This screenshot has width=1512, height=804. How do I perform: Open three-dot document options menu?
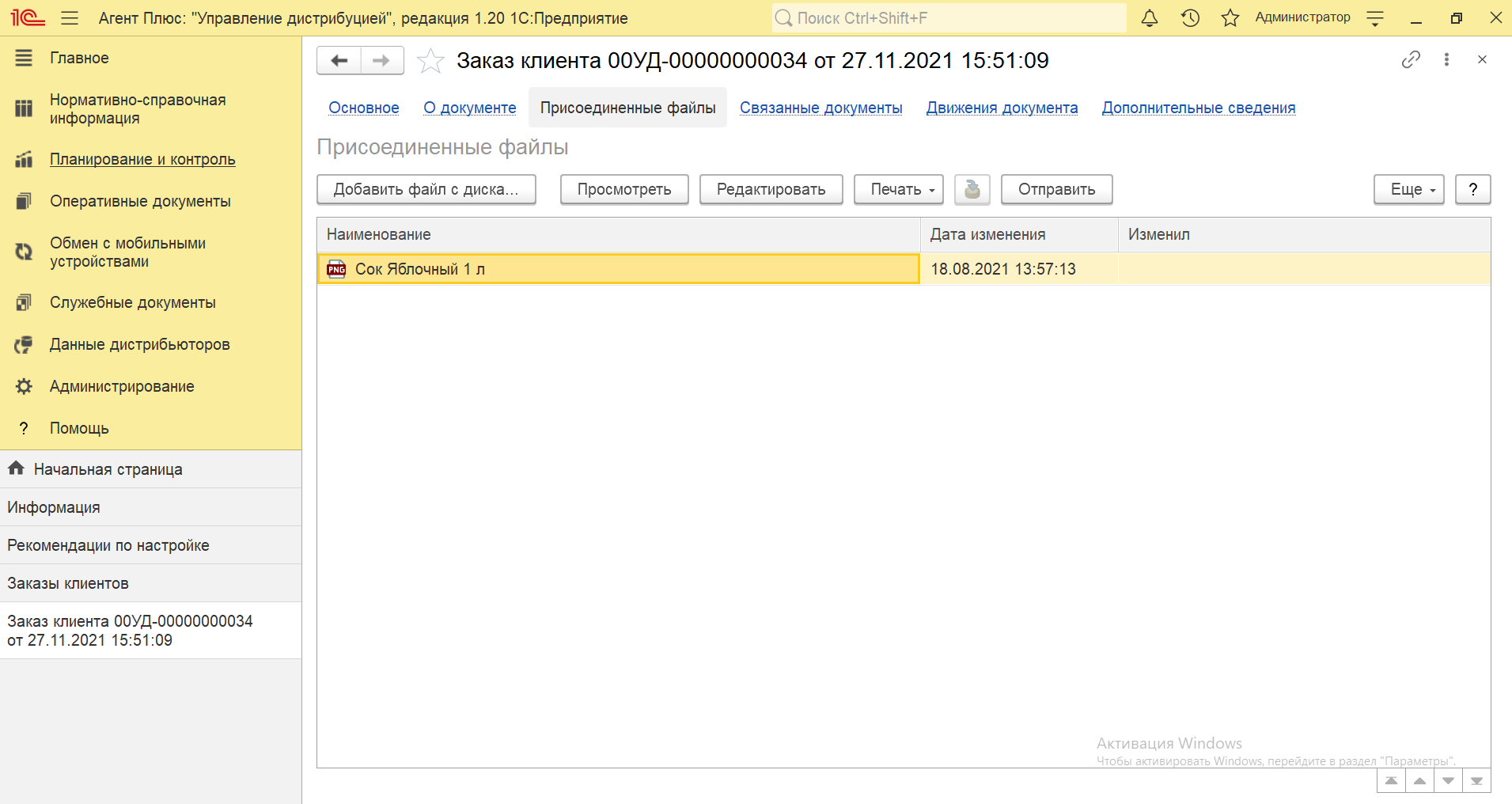click(1446, 60)
